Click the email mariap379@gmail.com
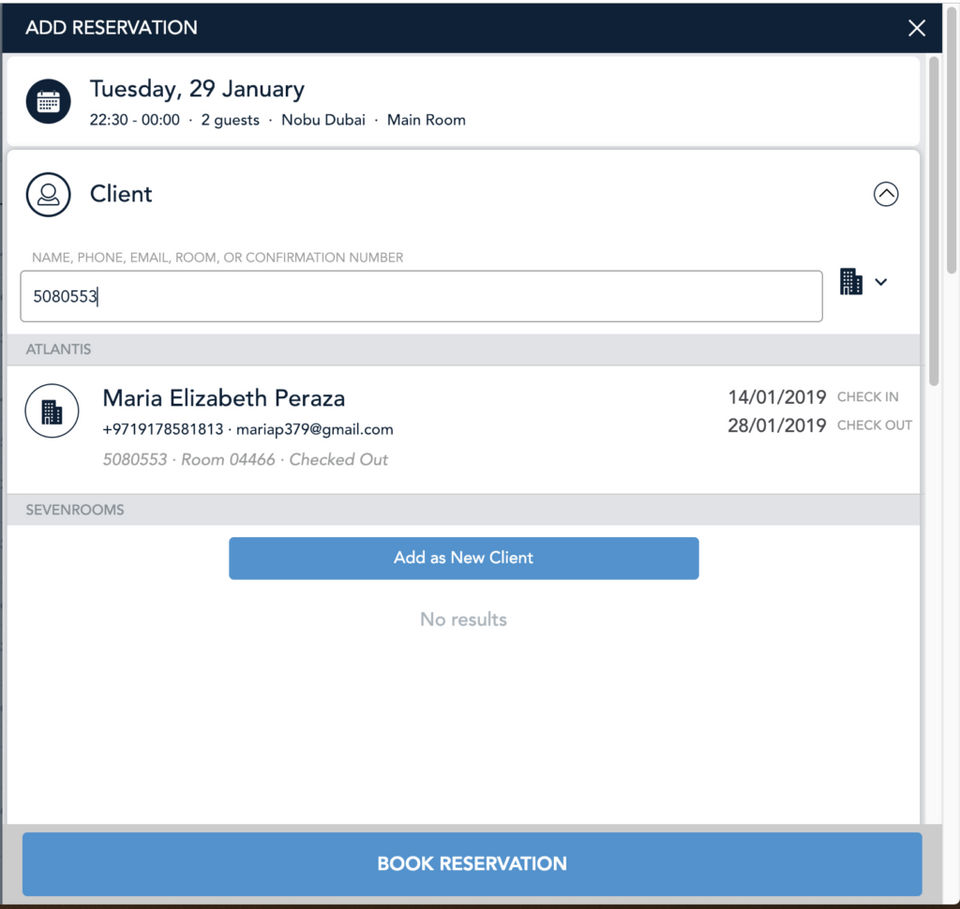This screenshot has width=960, height=909. point(315,430)
